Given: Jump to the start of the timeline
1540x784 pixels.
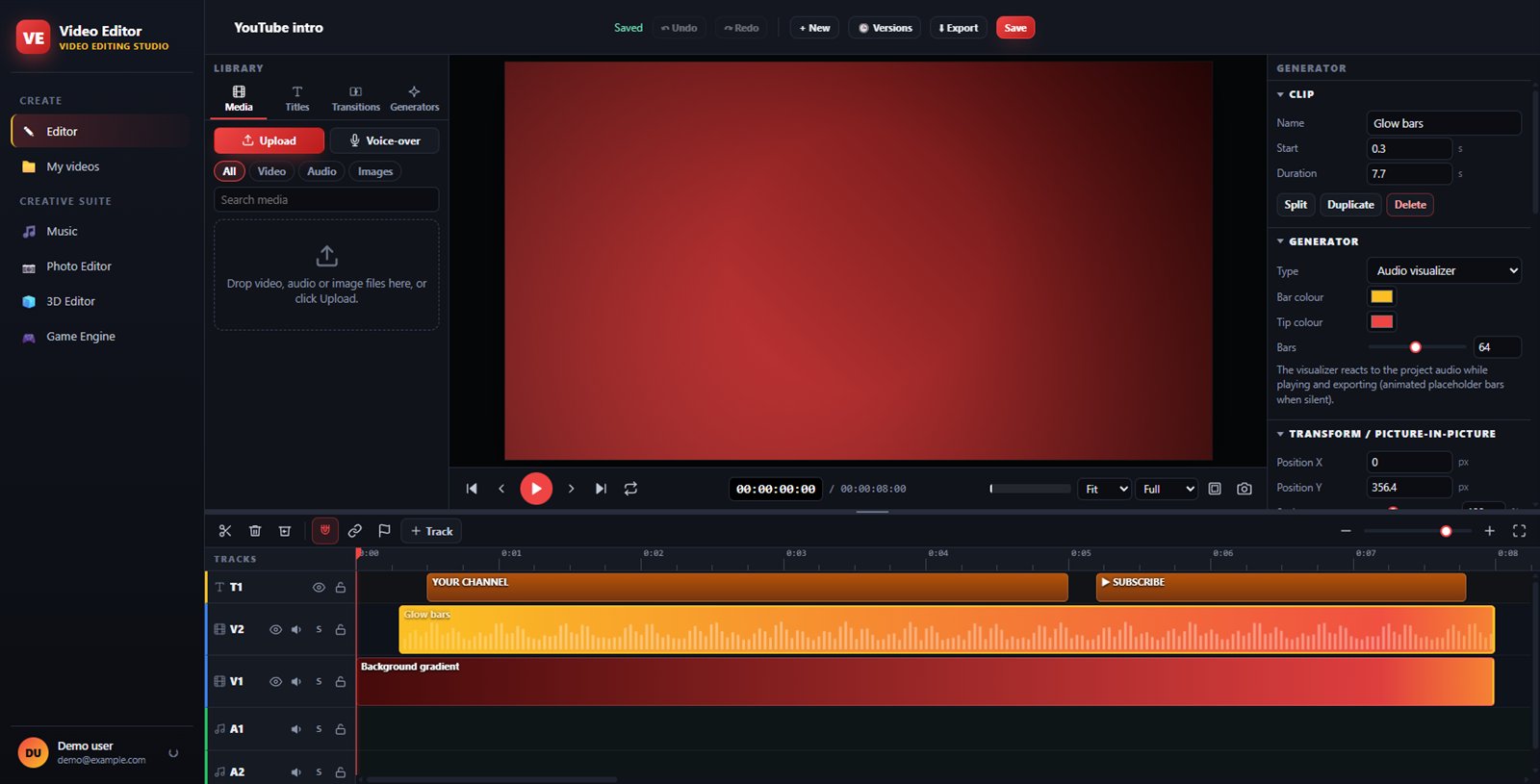Looking at the screenshot, I should 472,489.
